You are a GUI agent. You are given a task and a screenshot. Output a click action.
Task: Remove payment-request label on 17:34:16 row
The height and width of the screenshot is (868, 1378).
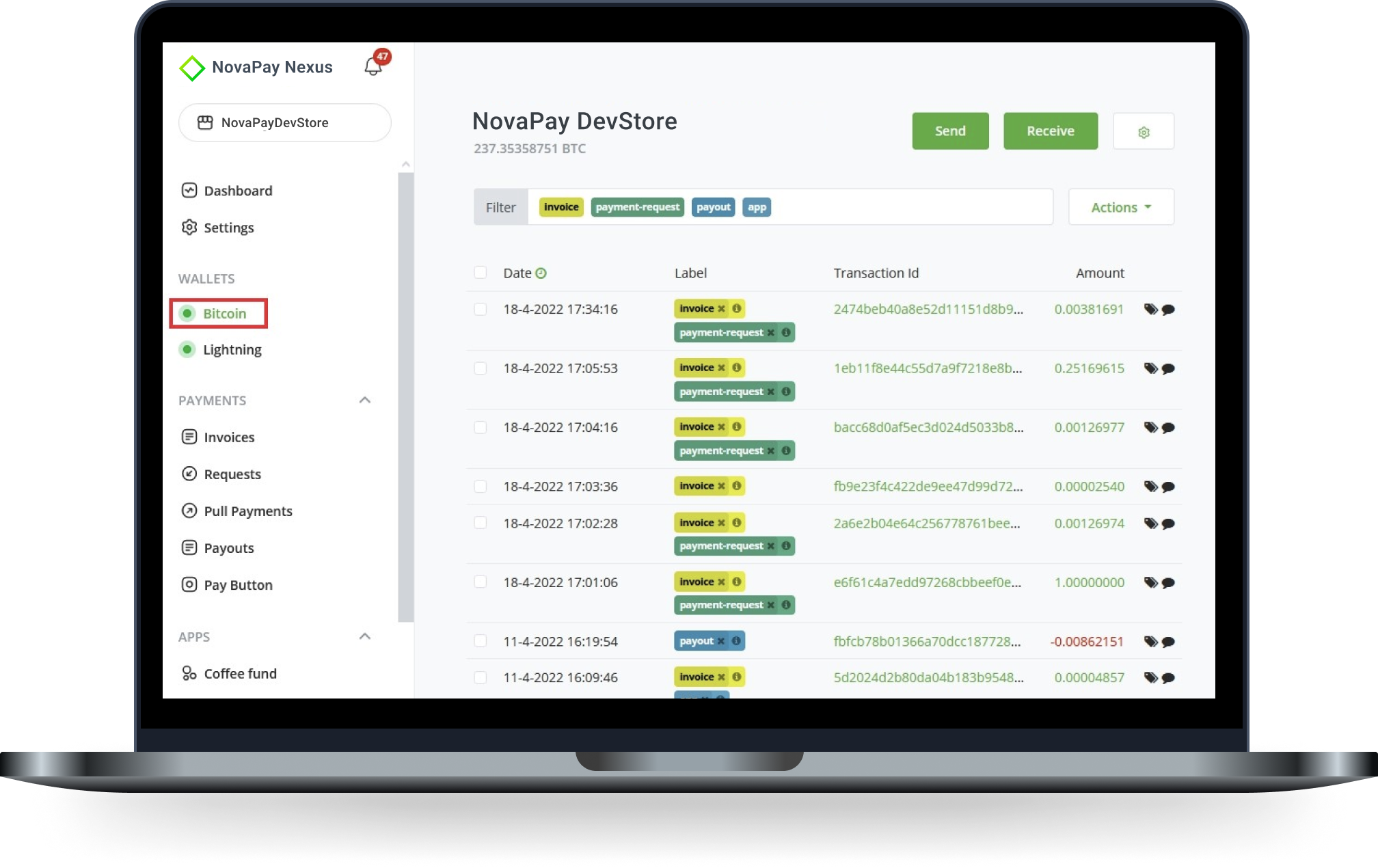[x=770, y=333]
